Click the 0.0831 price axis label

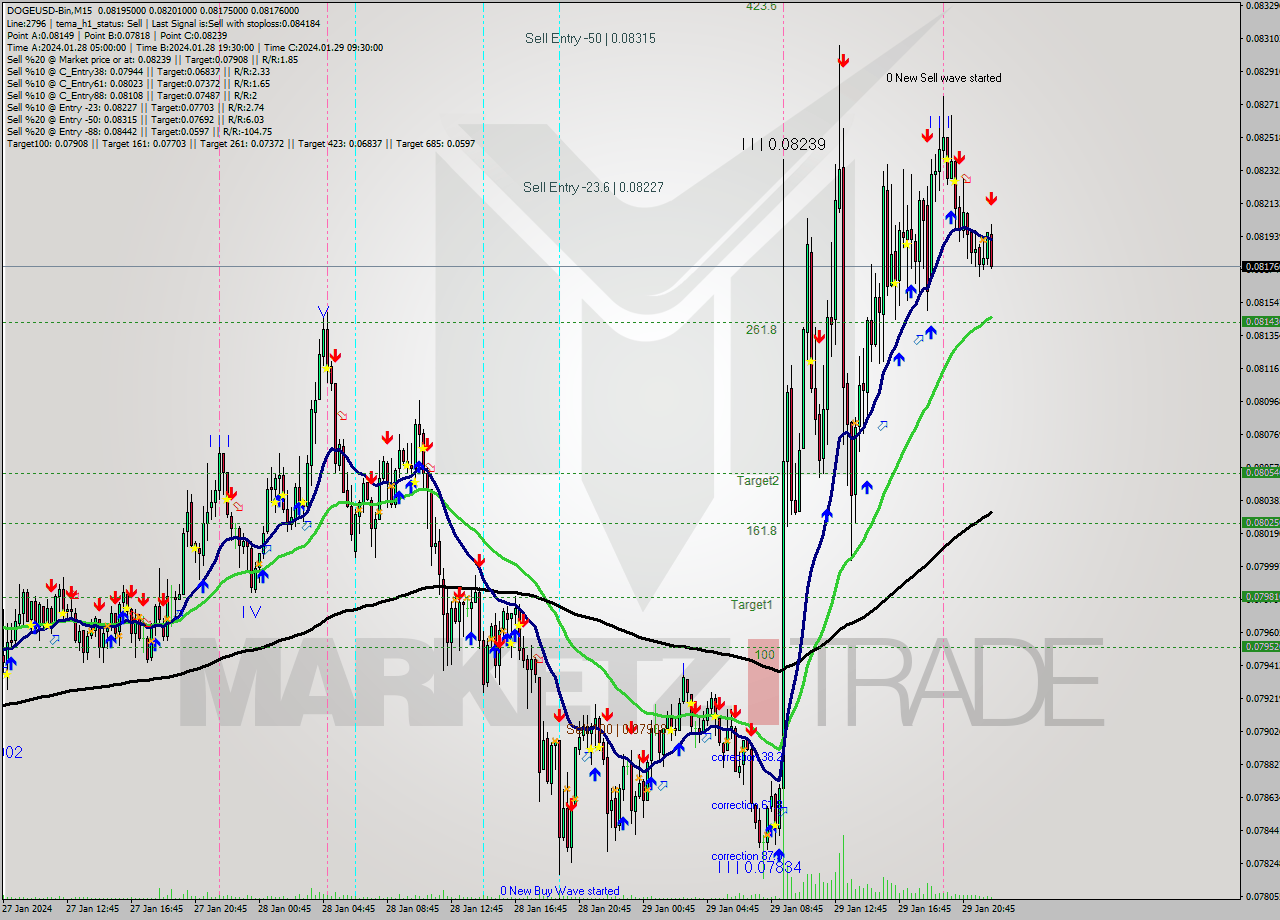coord(1262,38)
